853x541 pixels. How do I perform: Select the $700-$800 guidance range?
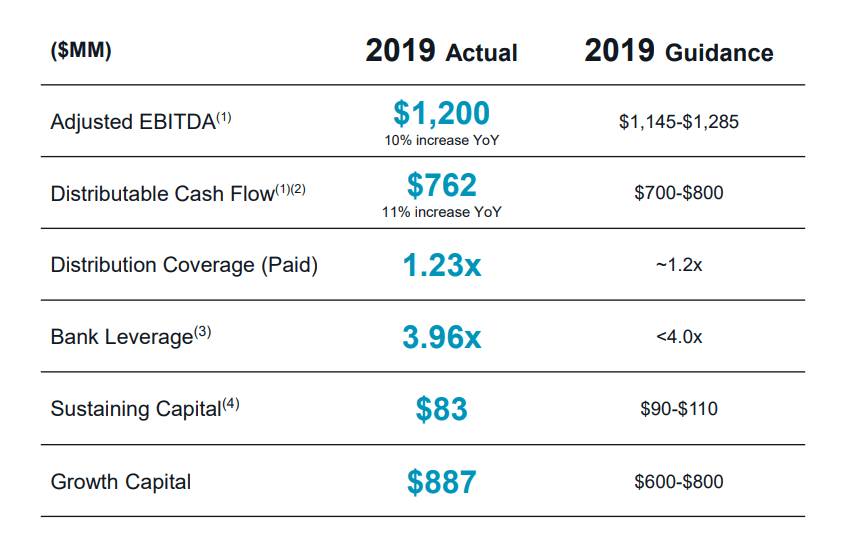[x=678, y=193]
